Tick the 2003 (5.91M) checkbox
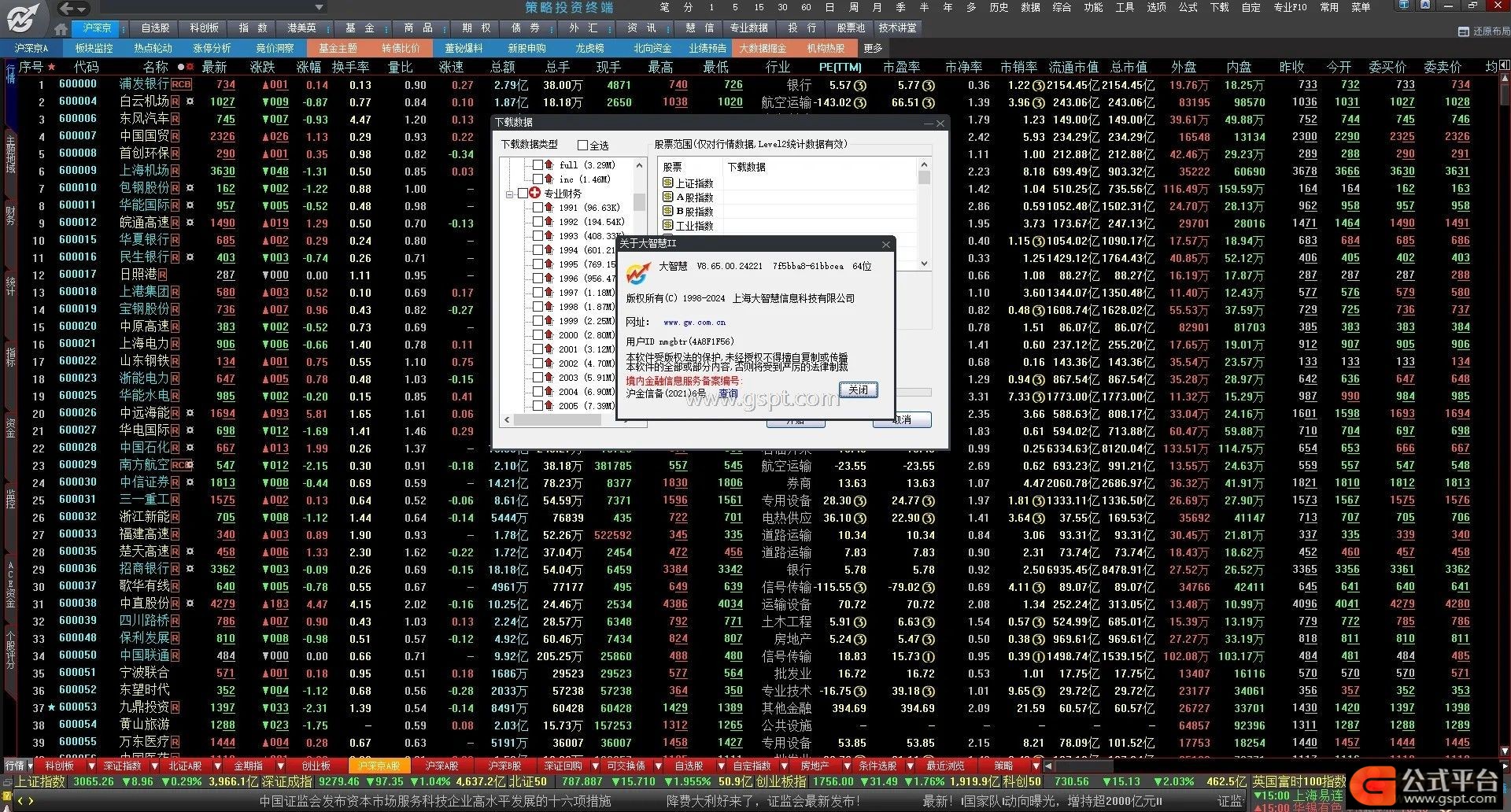 coord(538,378)
